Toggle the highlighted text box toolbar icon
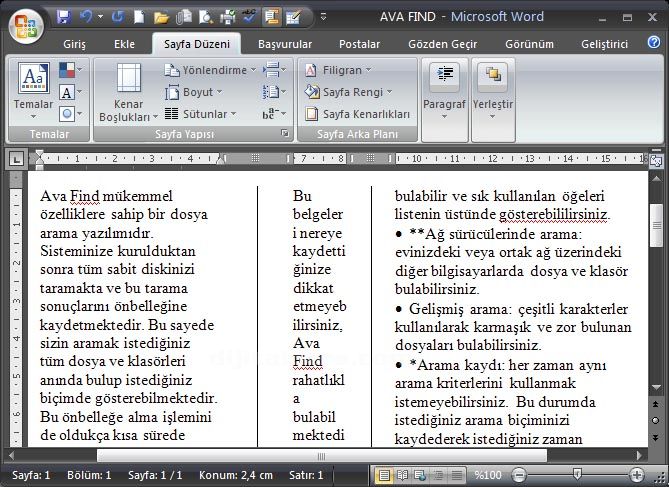The height and width of the screenshot is (487, 669). pos(271,17)
